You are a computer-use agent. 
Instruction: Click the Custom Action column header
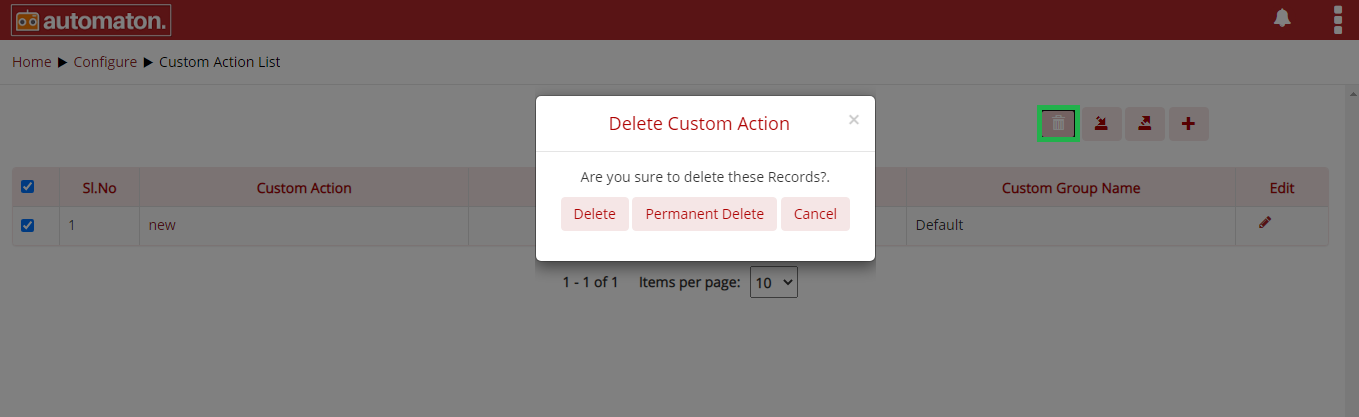(304, 188)
